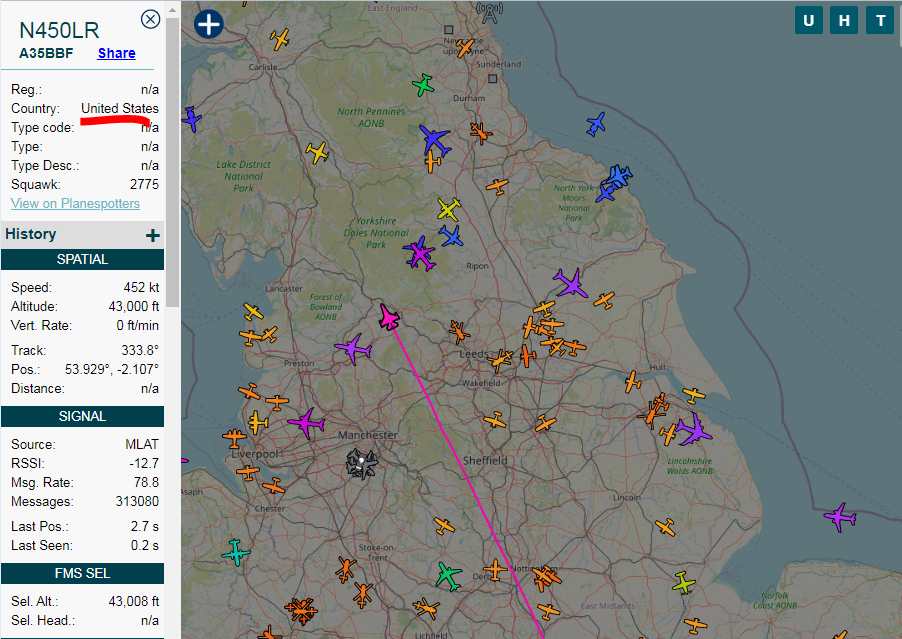Screen dimensions: 902x639
Task: Click the SIGNAL section header
Action: (82, 416)
